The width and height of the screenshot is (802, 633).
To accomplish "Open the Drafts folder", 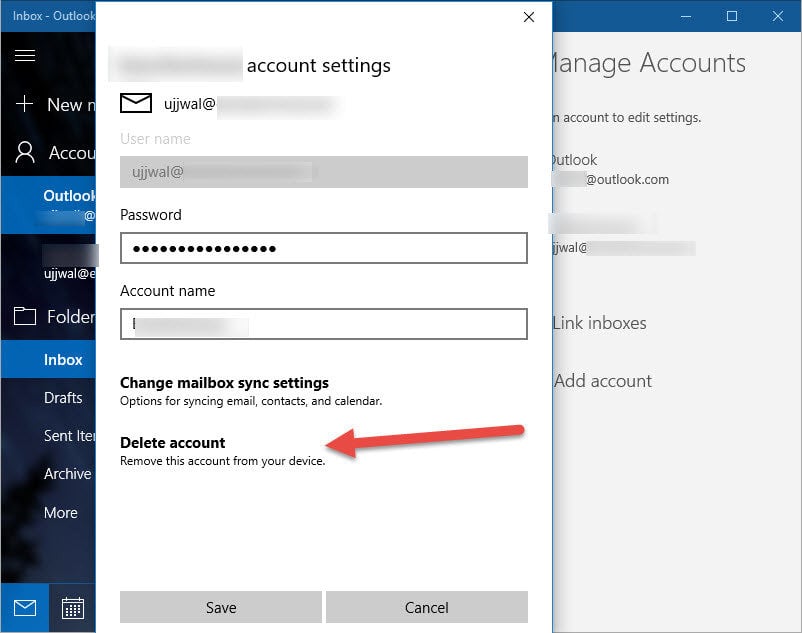I will click(63, 398).
